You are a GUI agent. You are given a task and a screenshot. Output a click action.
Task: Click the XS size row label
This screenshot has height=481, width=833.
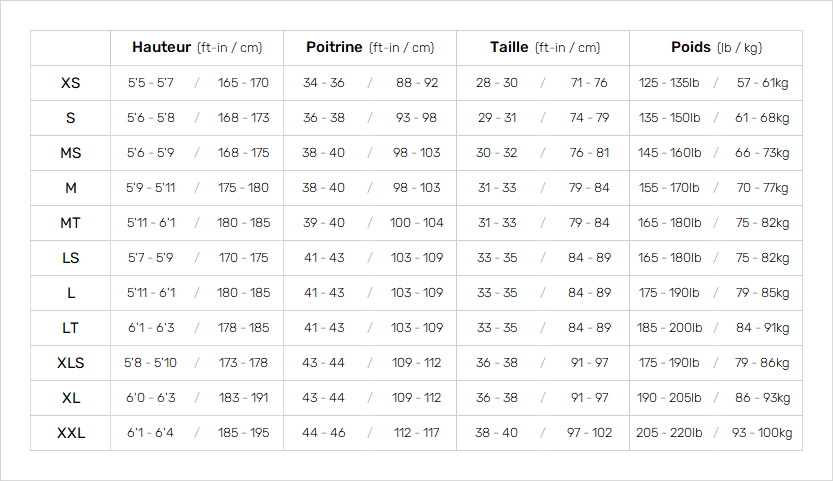(x=71, y=83)
